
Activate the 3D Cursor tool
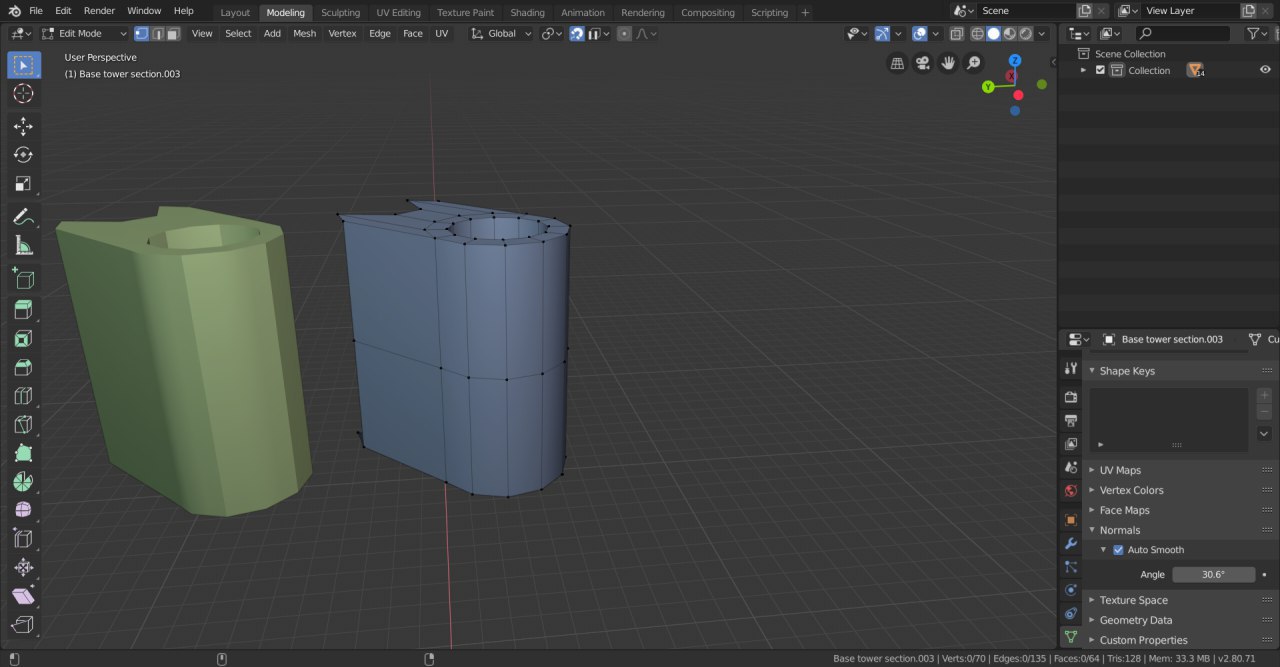[x=24, y=94]
